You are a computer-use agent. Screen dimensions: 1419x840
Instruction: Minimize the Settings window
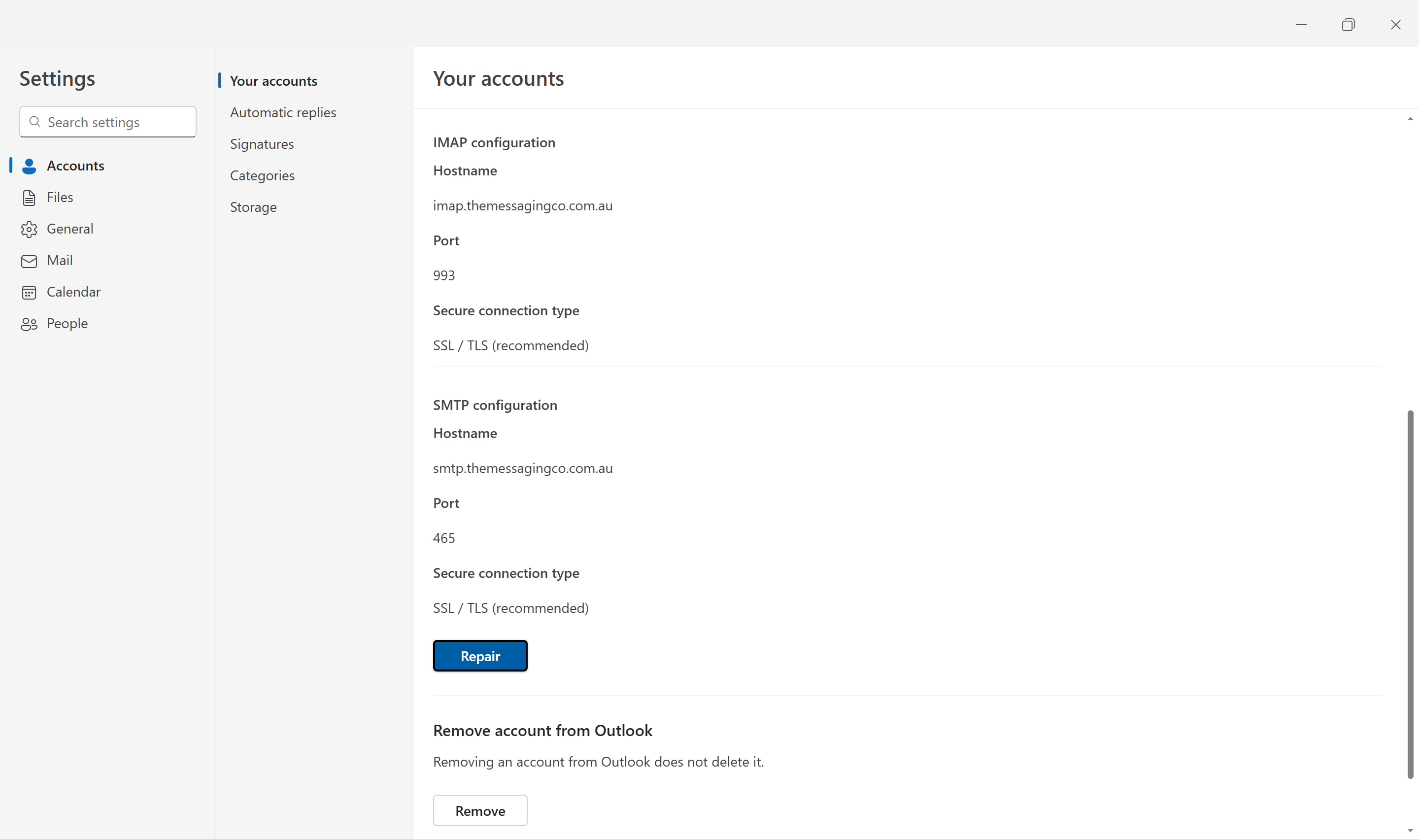pos(1301,24)
